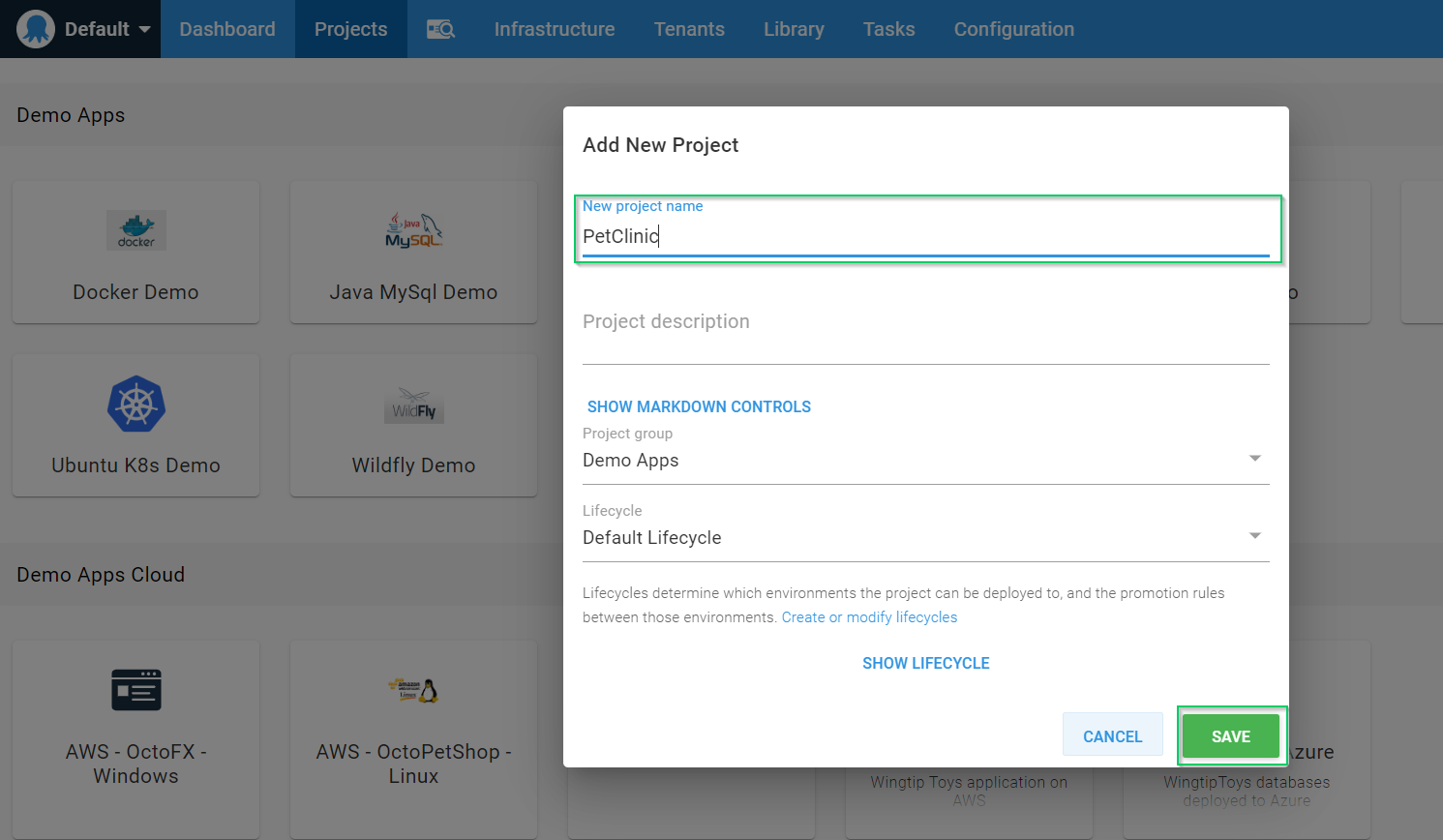The height and width of the screenshot is (840, 1443).
Task: Click SHOW MARKDOWN CONTROLS
Action: [x=699, y=407]
